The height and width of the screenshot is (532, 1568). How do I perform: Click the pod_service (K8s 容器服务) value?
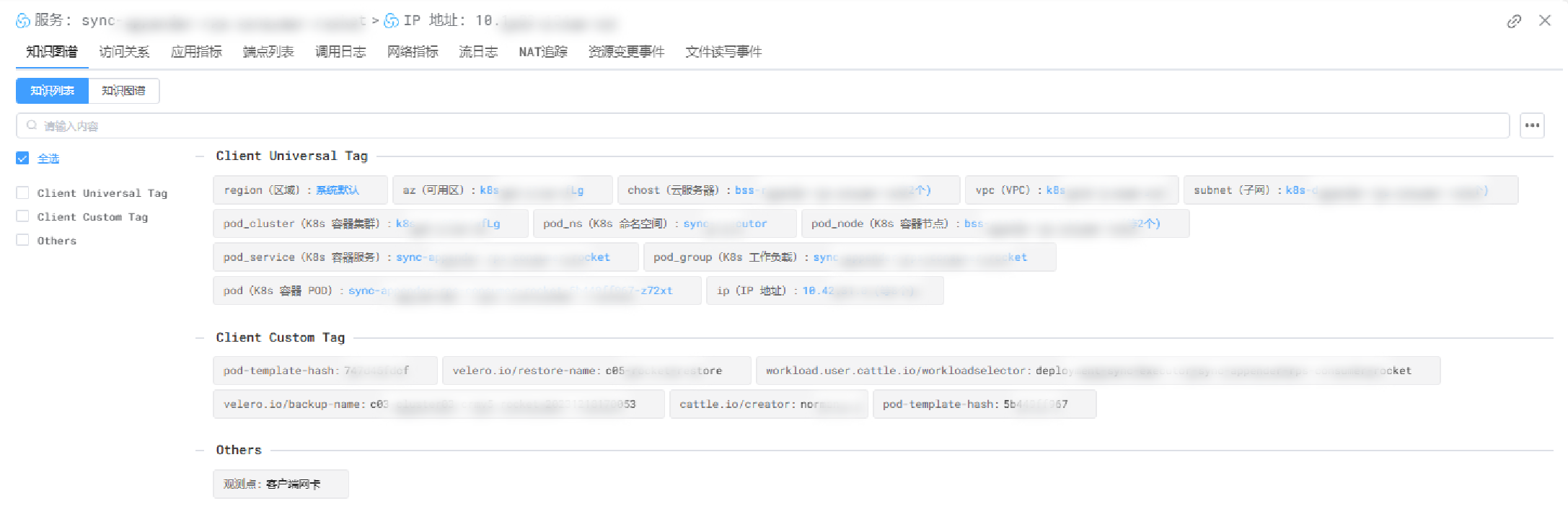coord(503,257)
